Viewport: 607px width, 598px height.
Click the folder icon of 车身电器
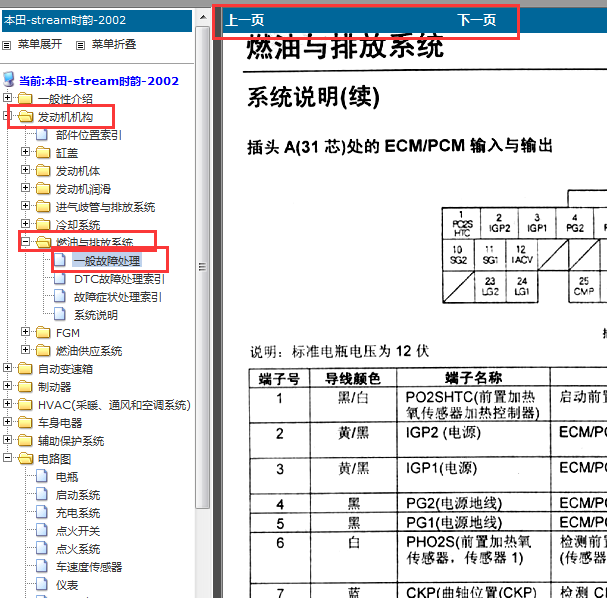coord(25,422)
